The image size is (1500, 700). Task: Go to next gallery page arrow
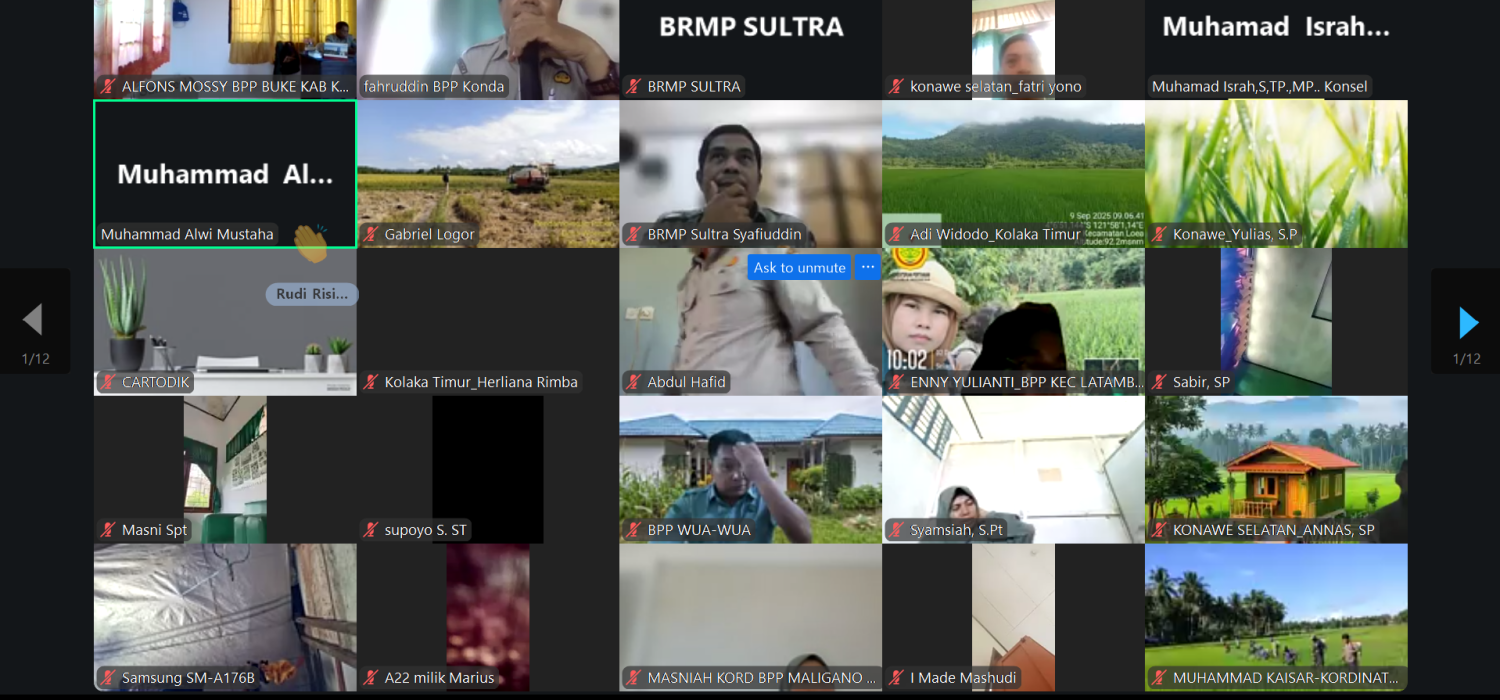[1468, 322]
